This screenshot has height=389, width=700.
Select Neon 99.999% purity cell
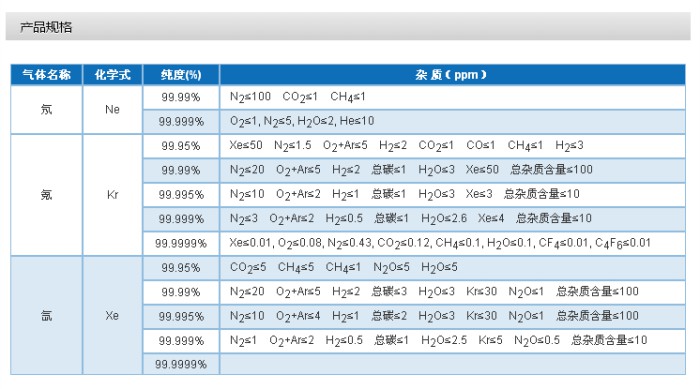click(x=181, y=121)
